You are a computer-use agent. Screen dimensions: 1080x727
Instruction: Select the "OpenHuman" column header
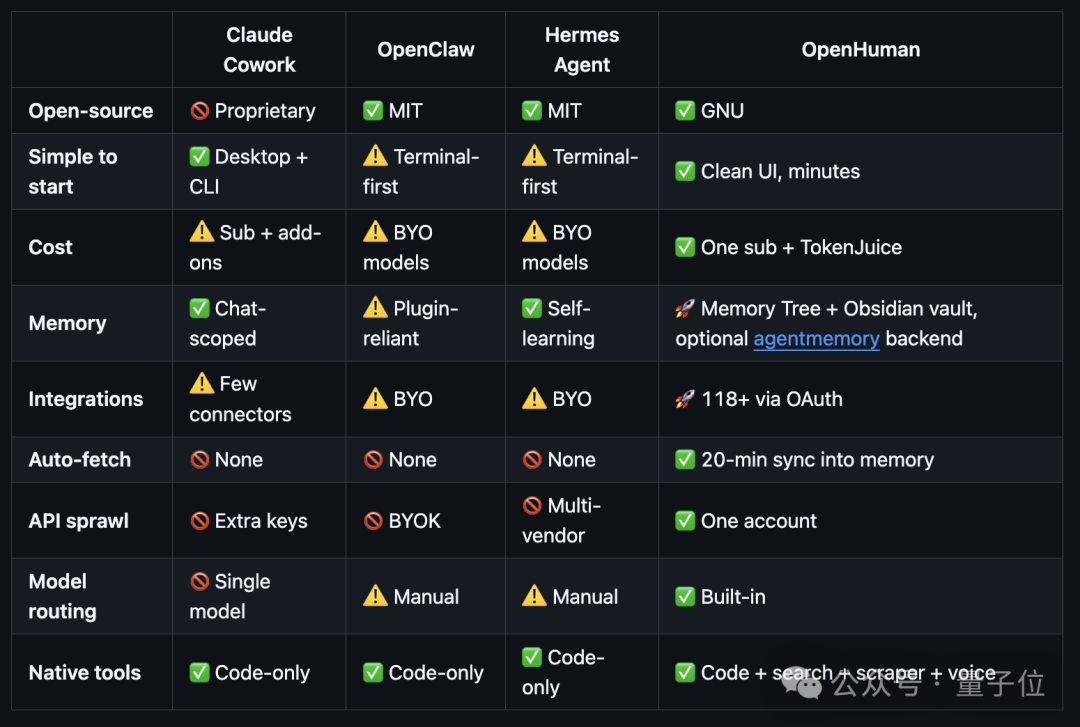[861, 50]
